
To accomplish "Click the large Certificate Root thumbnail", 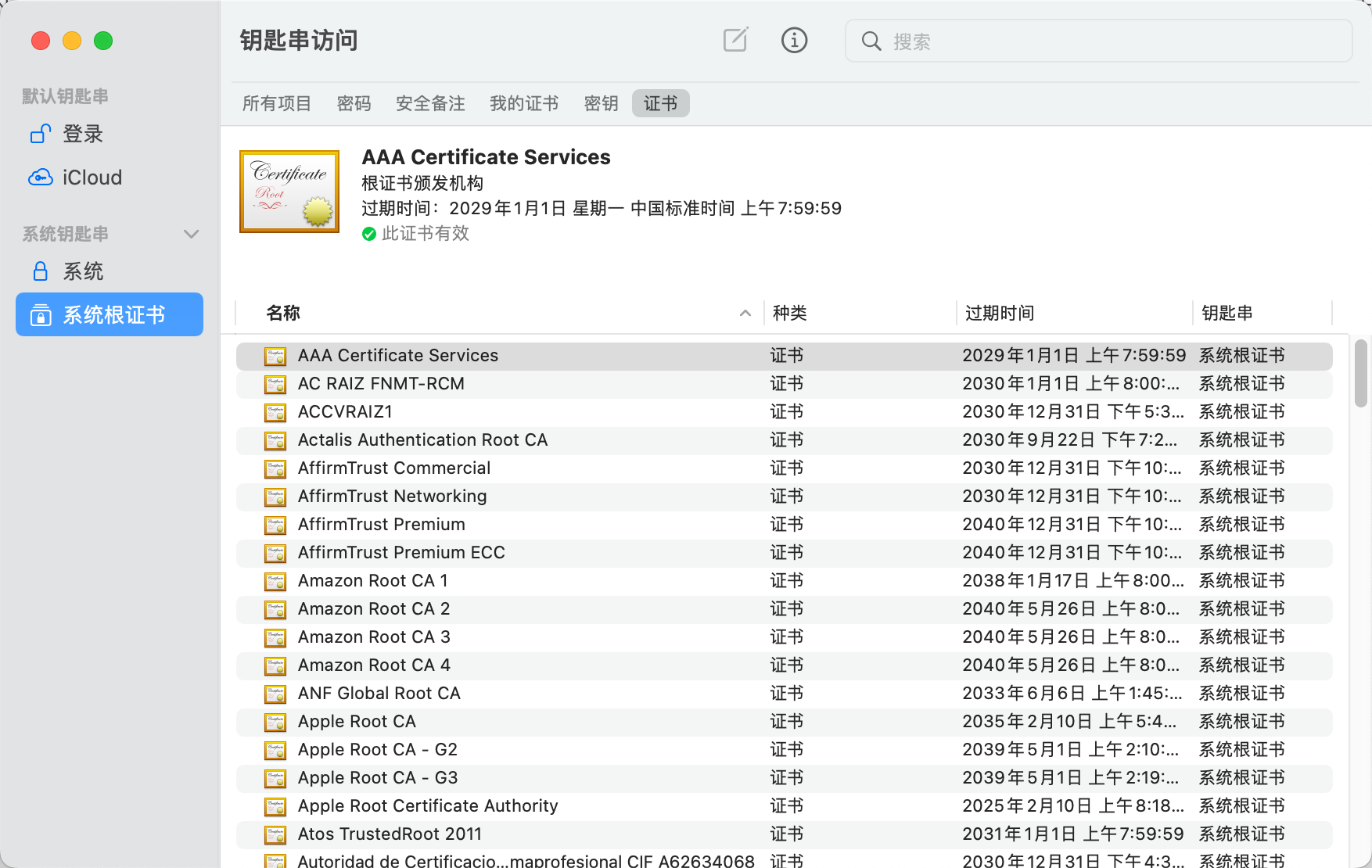I will (289, 192).
